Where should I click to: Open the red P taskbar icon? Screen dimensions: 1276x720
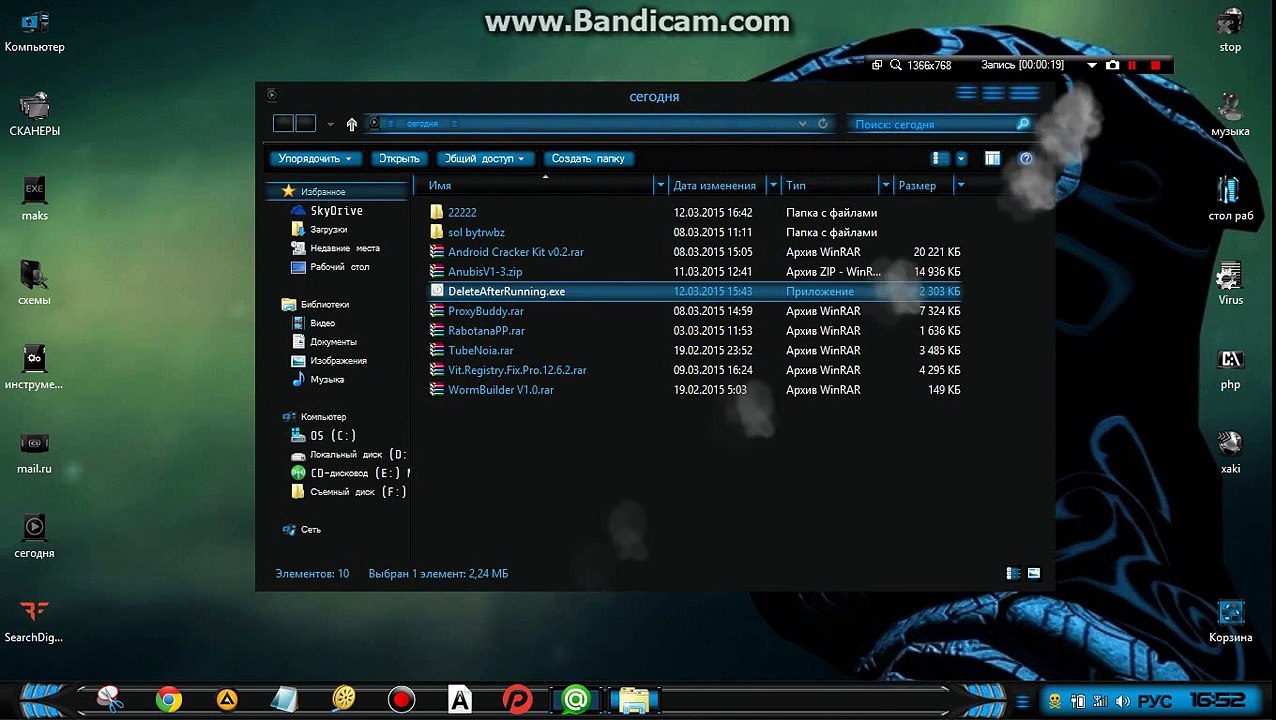pyautogui.click(x=517, y=699)
